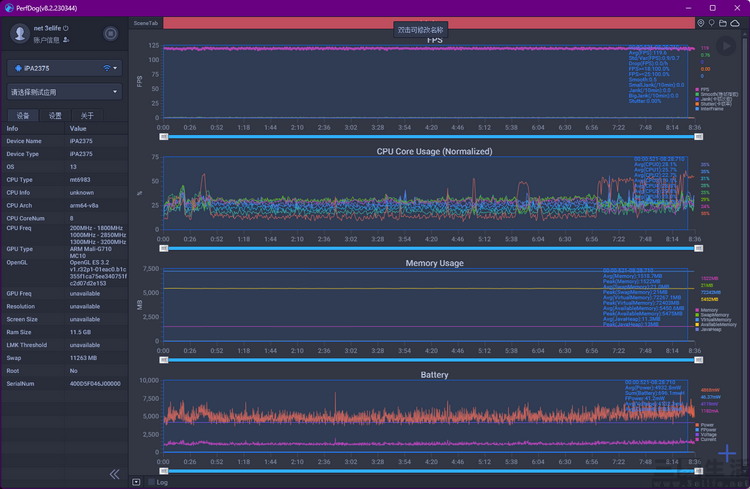
Task: Toggle the Power legend entry in Battery chart
Action: [705, 425]
